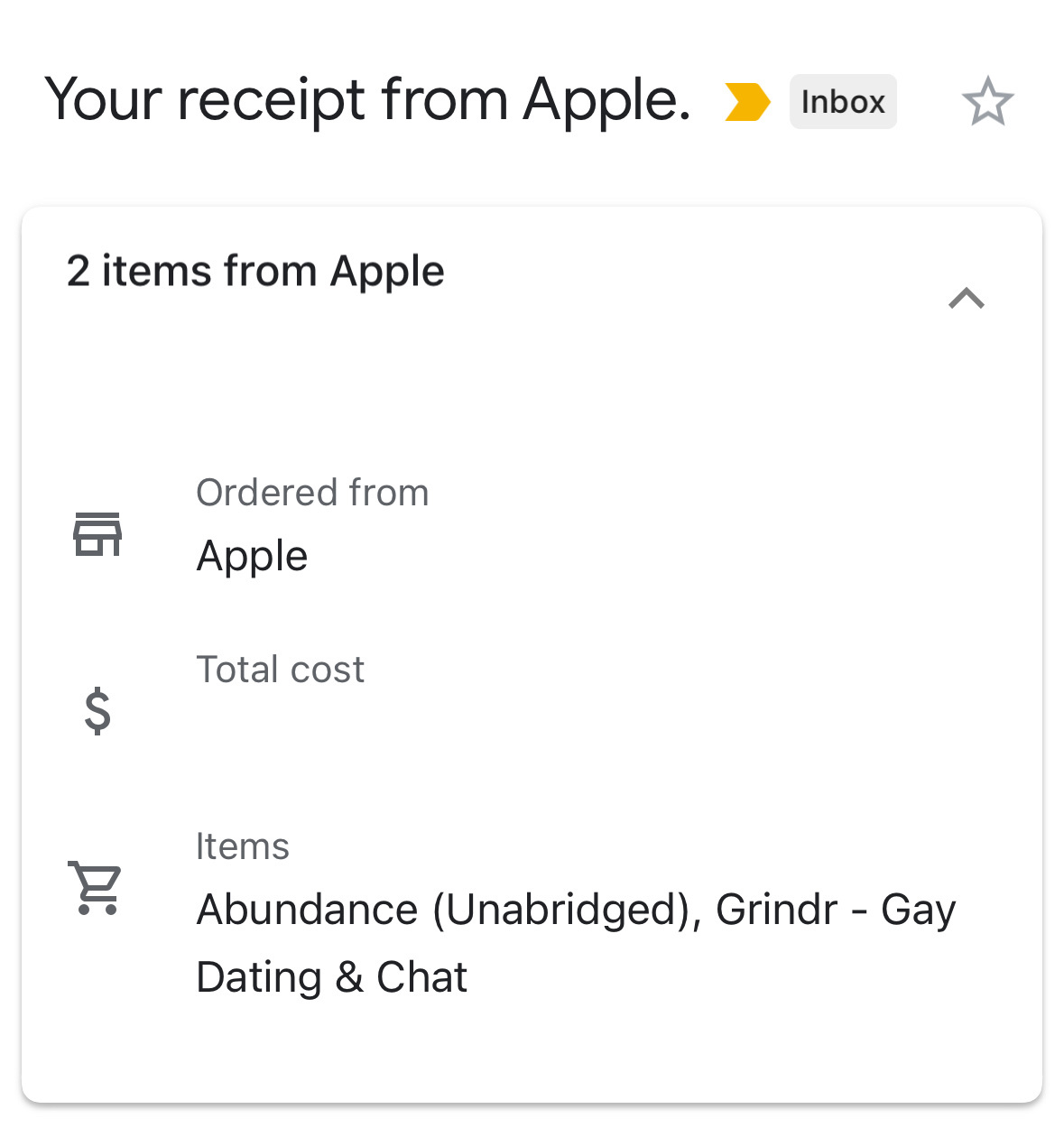This screenshot has width=1064, height=1137.
Task: Click the word 'Apple' in subject line
Action: 606,101
